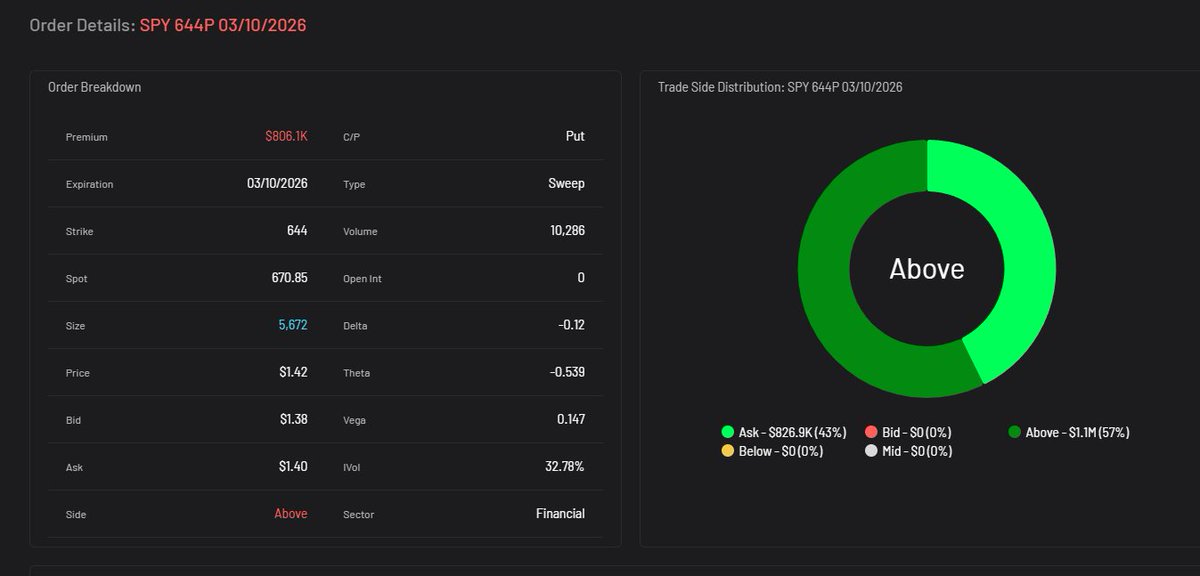
Task: Click the 'Strike' row label
Action: 79,232
